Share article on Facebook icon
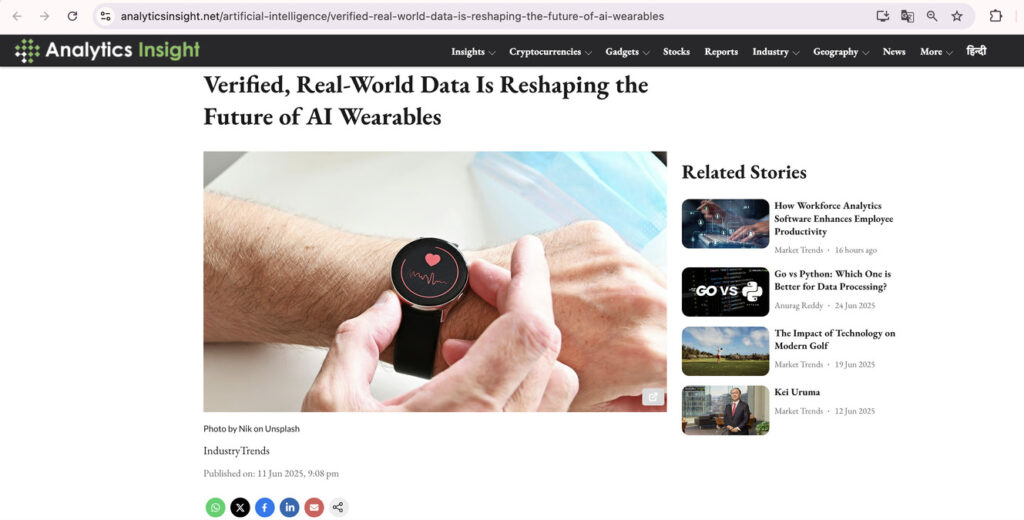Screen dimensions: 1024x520 pos(264,507)
